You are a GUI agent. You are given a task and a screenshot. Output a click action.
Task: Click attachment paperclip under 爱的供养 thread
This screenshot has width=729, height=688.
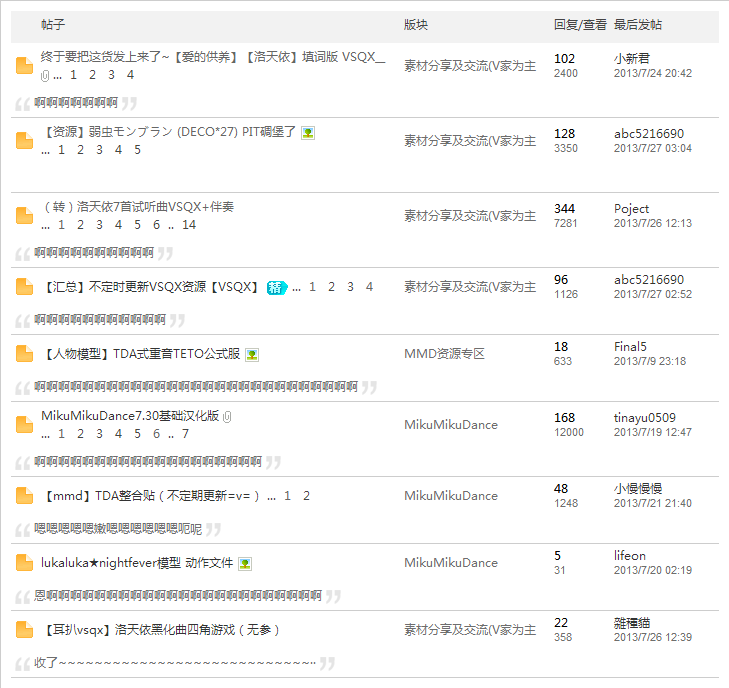point(45,75)
